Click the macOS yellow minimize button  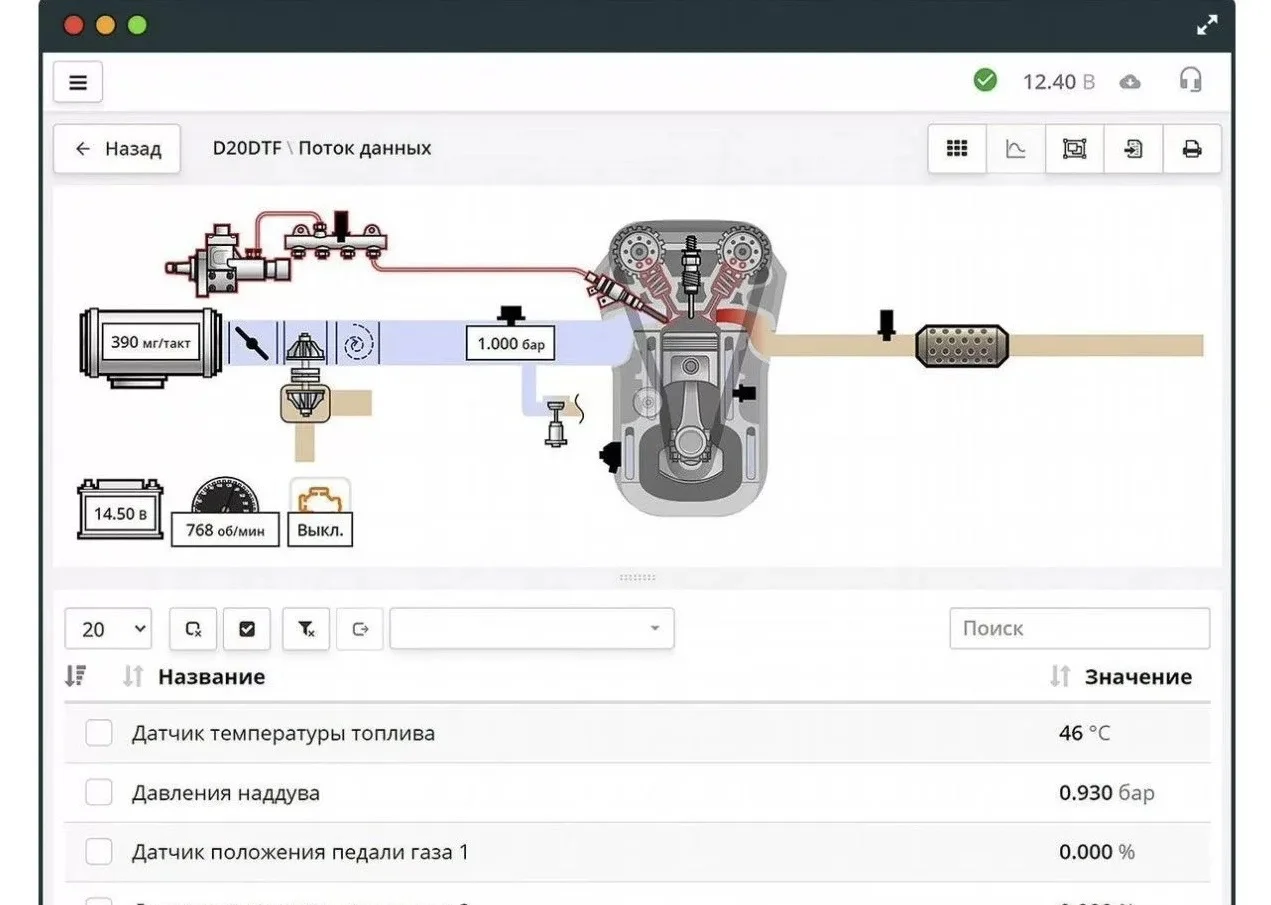[x=105, y=26]
